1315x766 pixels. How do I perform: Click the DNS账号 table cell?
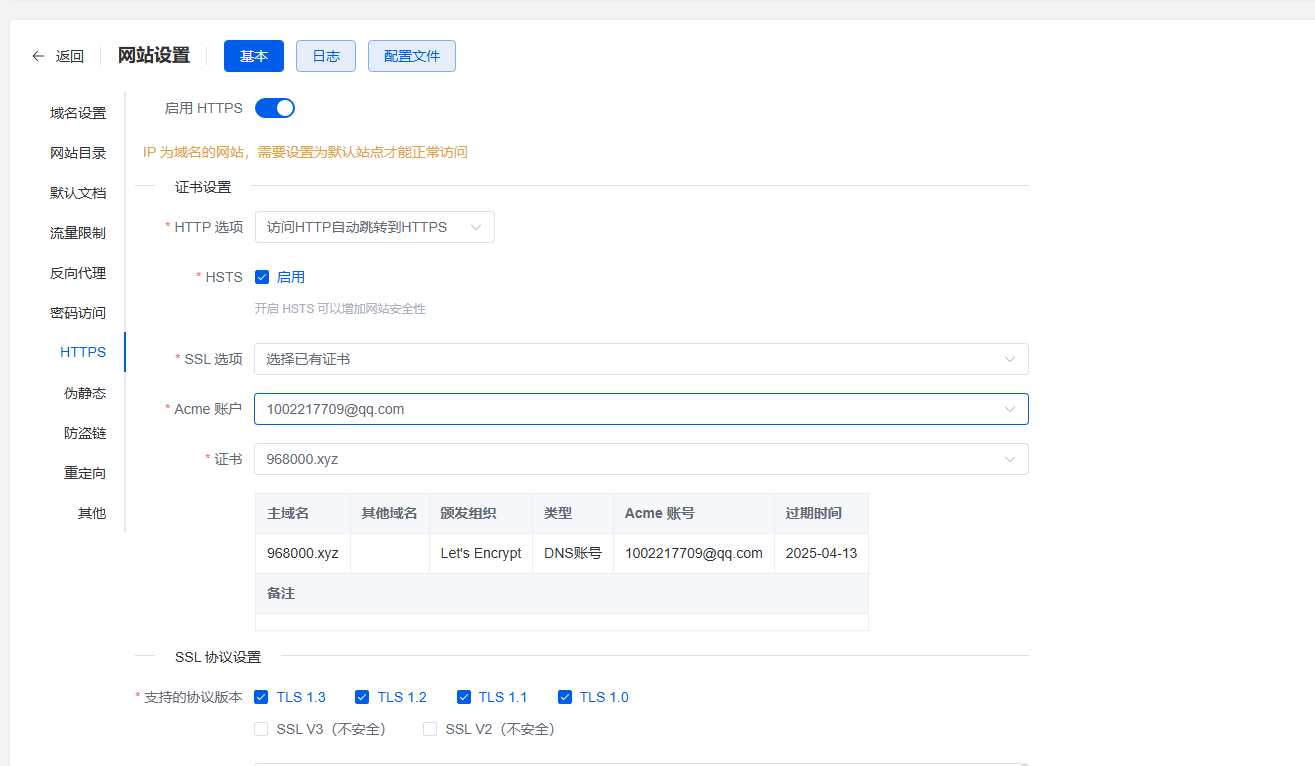[x=573, y=553]
